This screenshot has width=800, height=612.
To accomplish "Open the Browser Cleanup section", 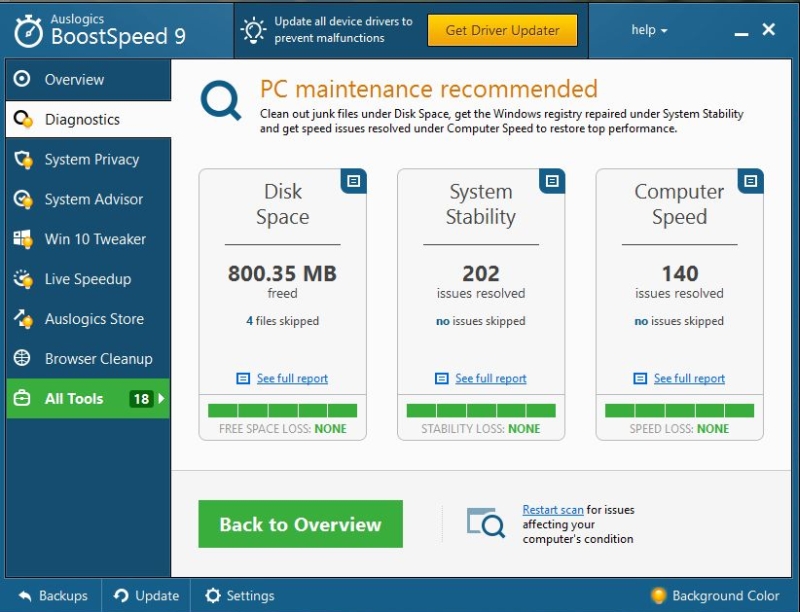I will click(x=88, y=359).
